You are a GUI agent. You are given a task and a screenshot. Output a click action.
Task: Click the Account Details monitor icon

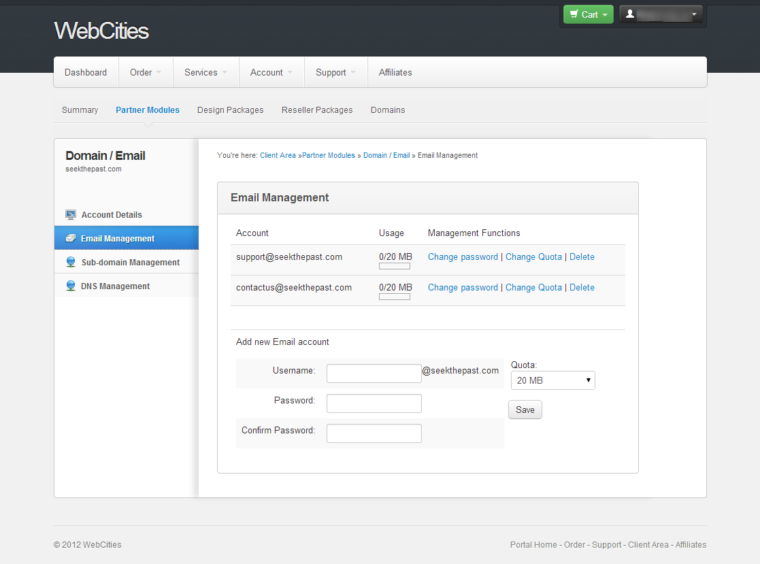[71, 215]
